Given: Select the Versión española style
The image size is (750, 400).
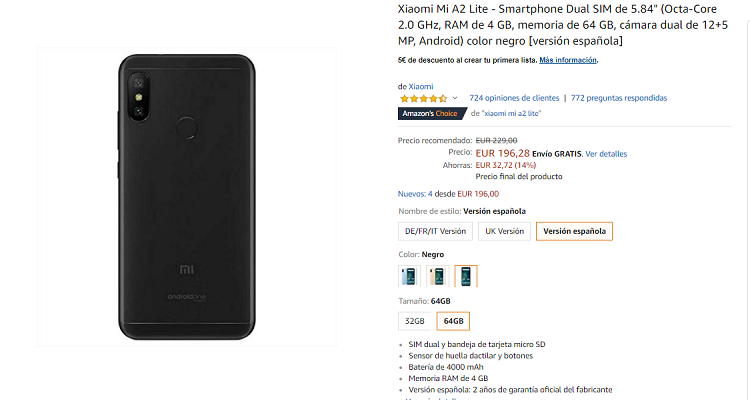Looking at the screenshot, I should (x=574, y=231).
